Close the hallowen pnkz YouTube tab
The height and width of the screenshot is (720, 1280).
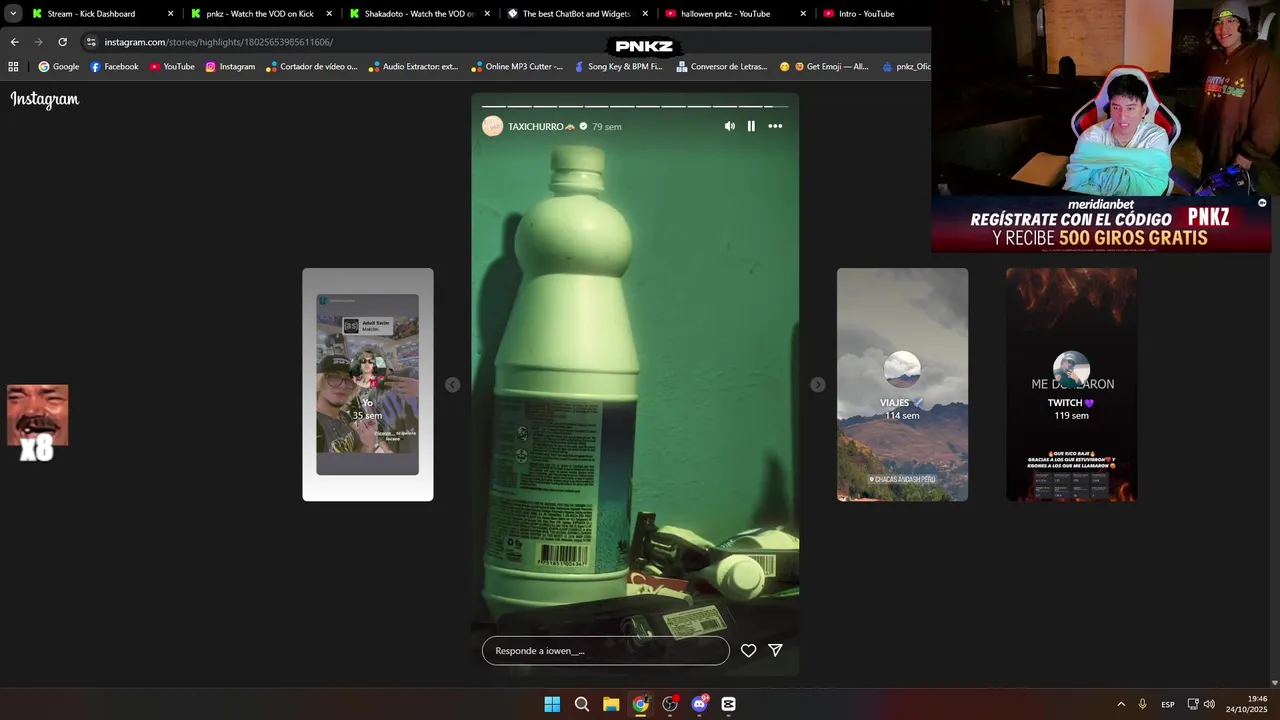[x=803, y=14]
